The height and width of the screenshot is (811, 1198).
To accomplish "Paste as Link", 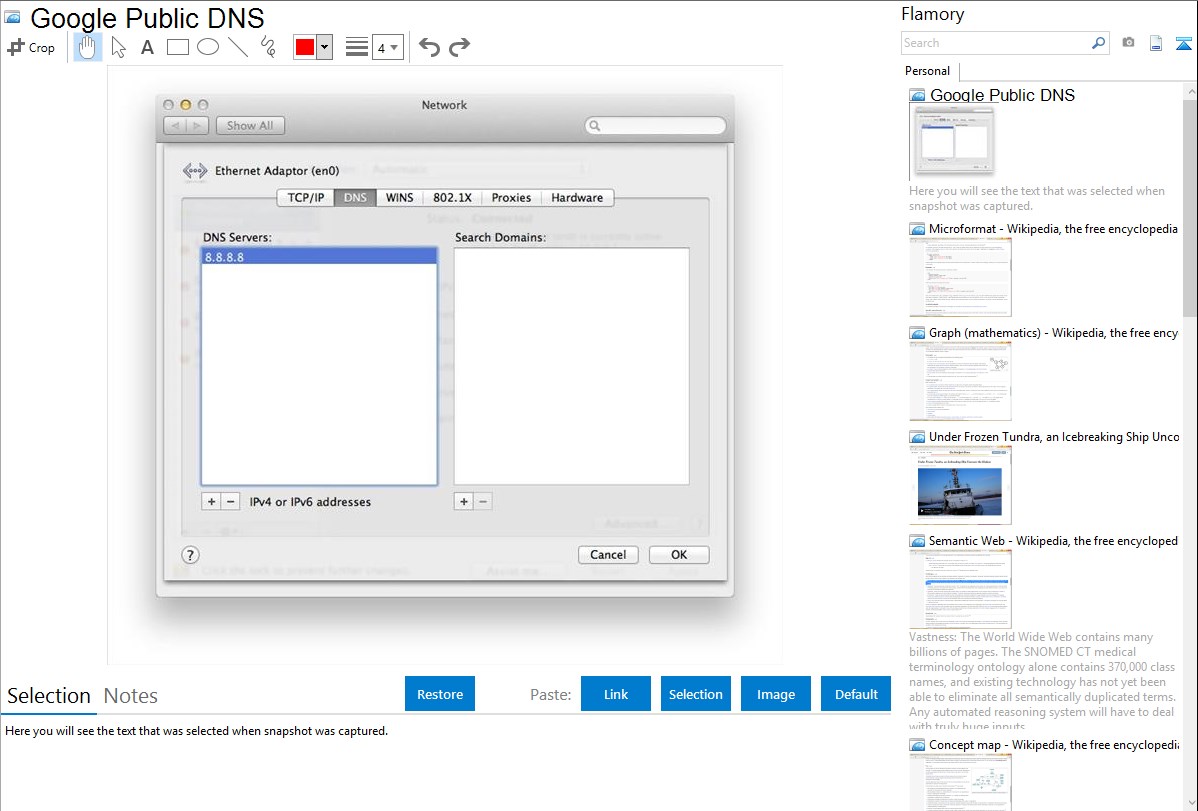I will (x=616, y=694).
